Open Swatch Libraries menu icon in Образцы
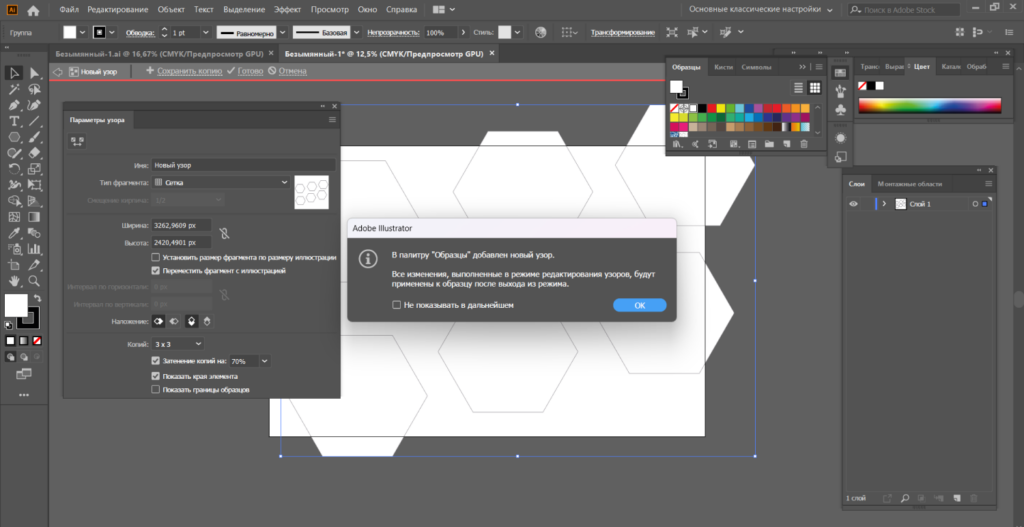The height and width of the screenshot is (527, 1024). pyautogui.click(x=677, y=144)
